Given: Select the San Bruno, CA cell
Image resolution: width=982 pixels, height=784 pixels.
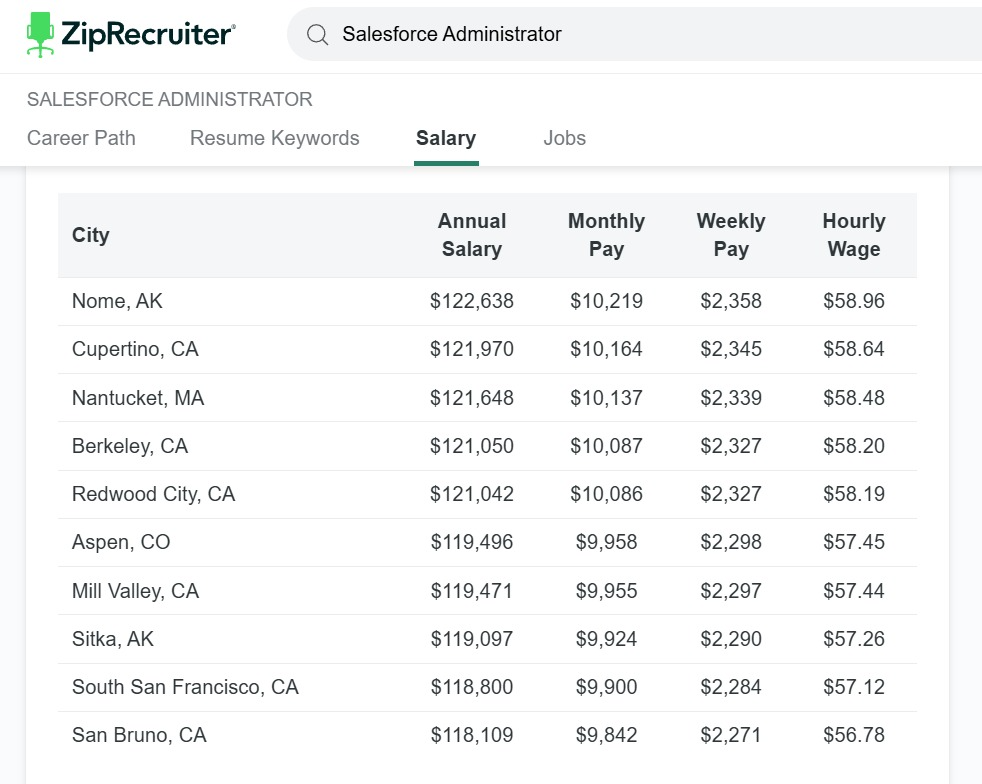Looking at the screenshot, I should (x=139, y=735).
